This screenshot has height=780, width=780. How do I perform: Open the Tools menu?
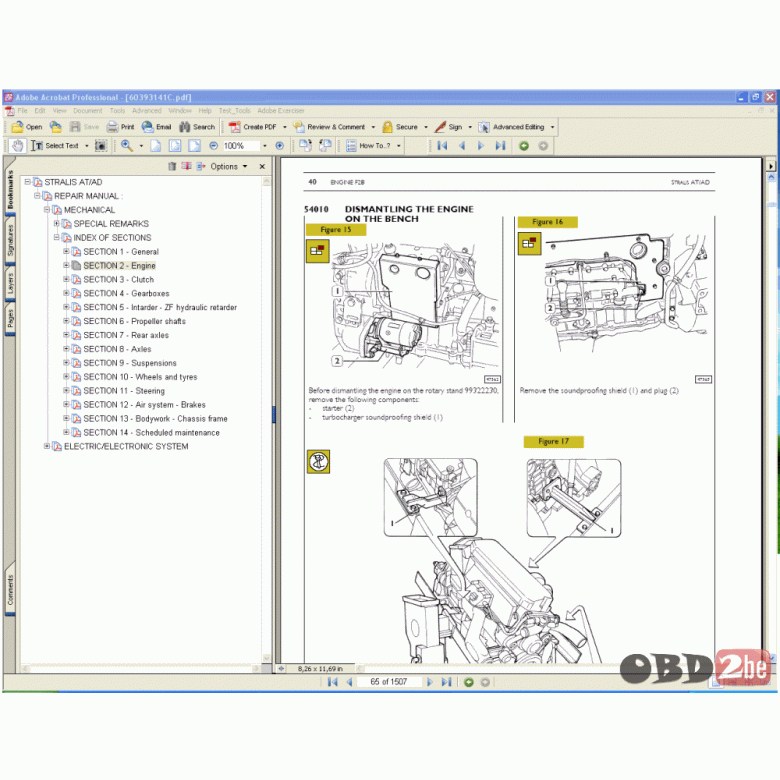pyautogui.click(x=117, y=111)
